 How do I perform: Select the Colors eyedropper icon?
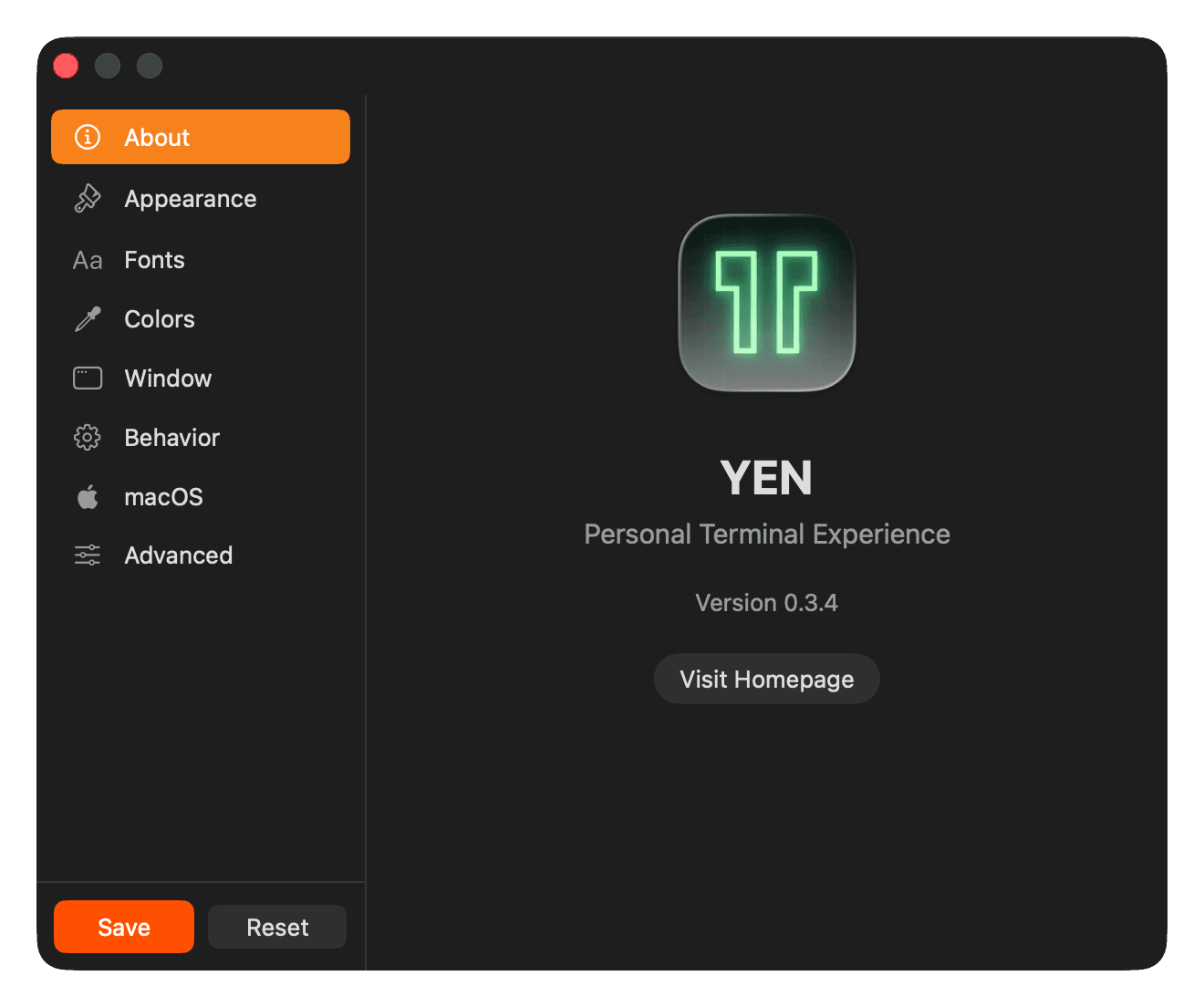pos(87,318)
